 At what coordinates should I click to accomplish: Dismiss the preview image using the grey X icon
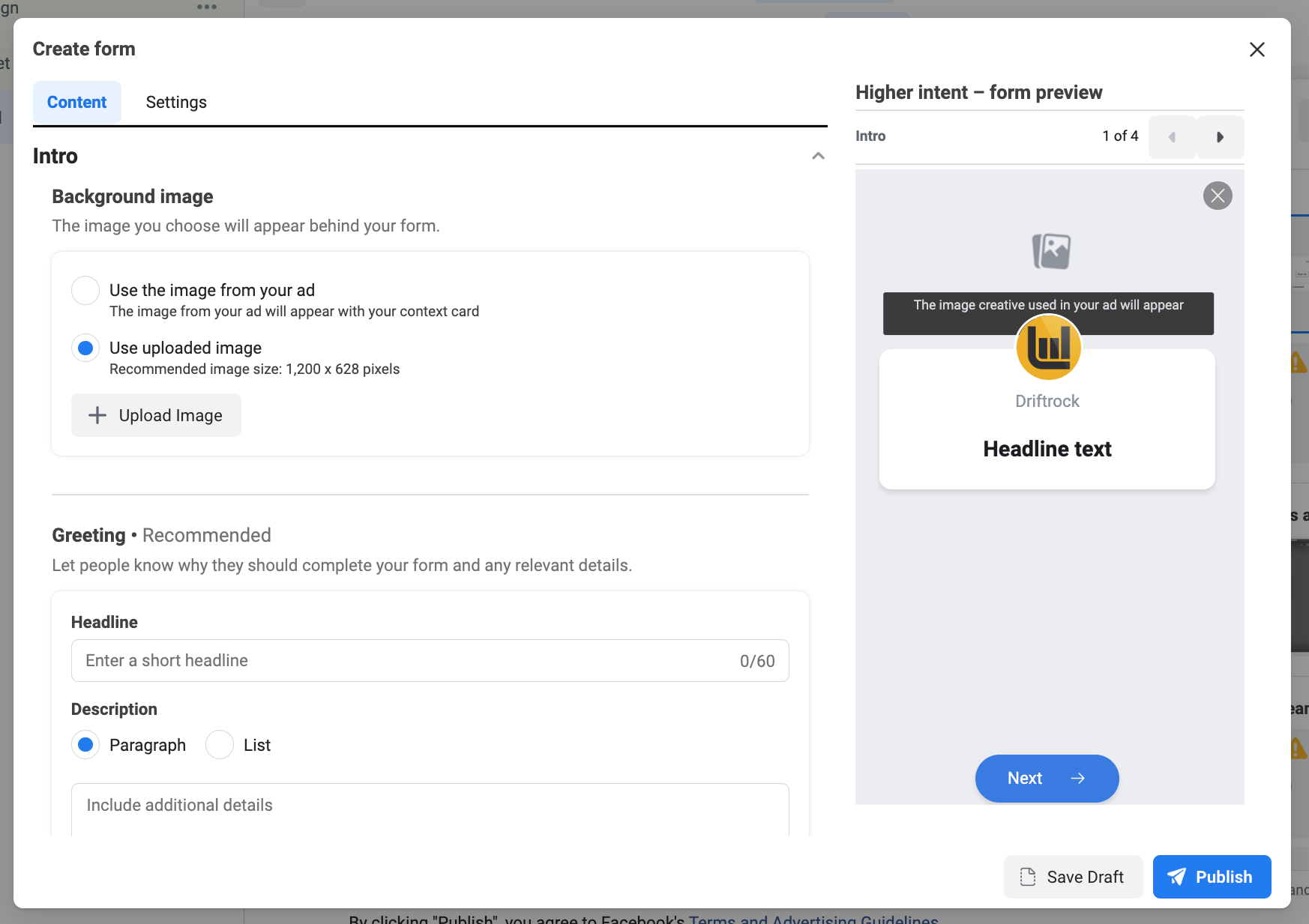[1218, 196]
